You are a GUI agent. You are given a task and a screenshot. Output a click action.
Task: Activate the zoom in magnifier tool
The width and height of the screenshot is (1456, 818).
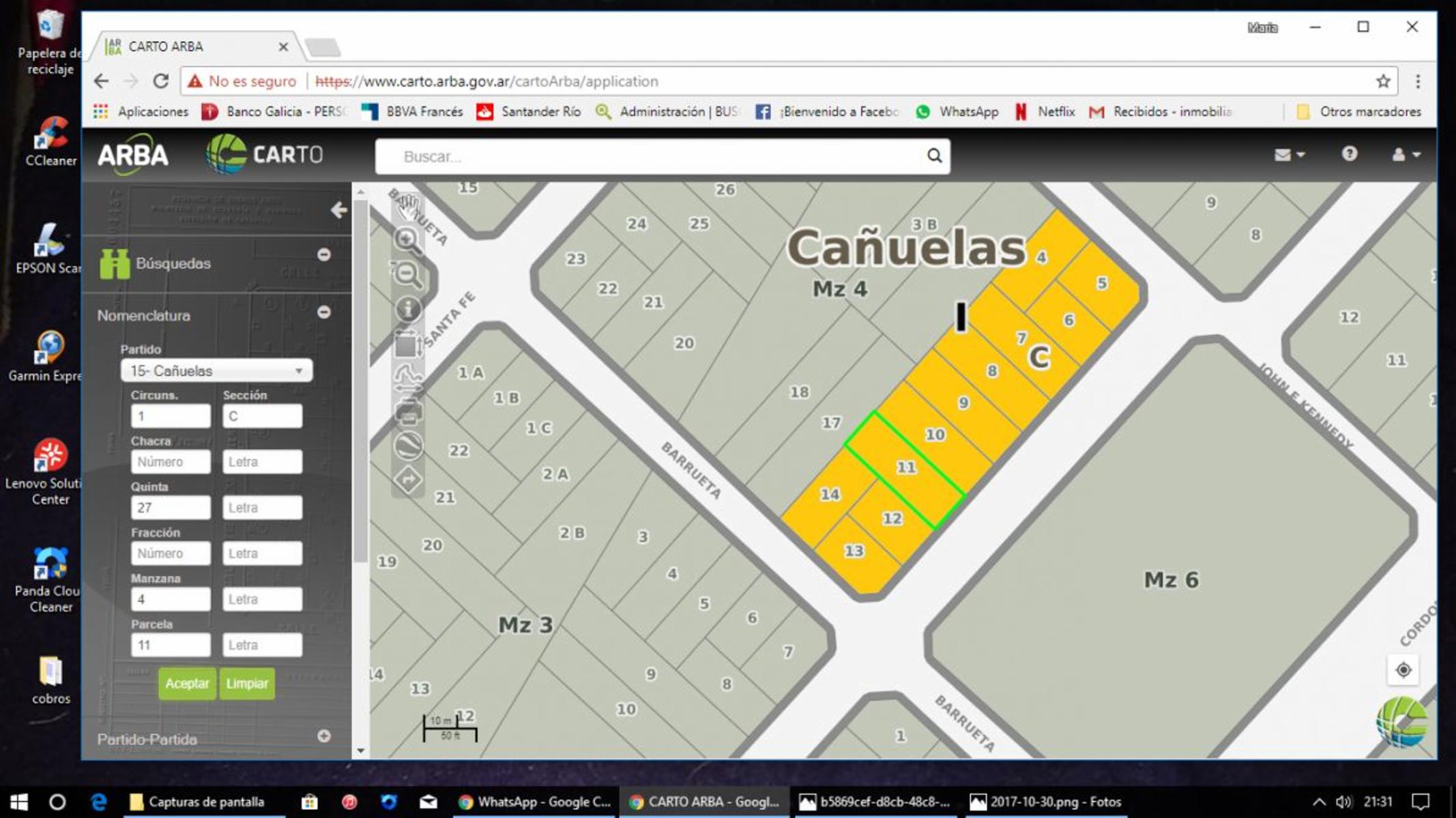408,240
